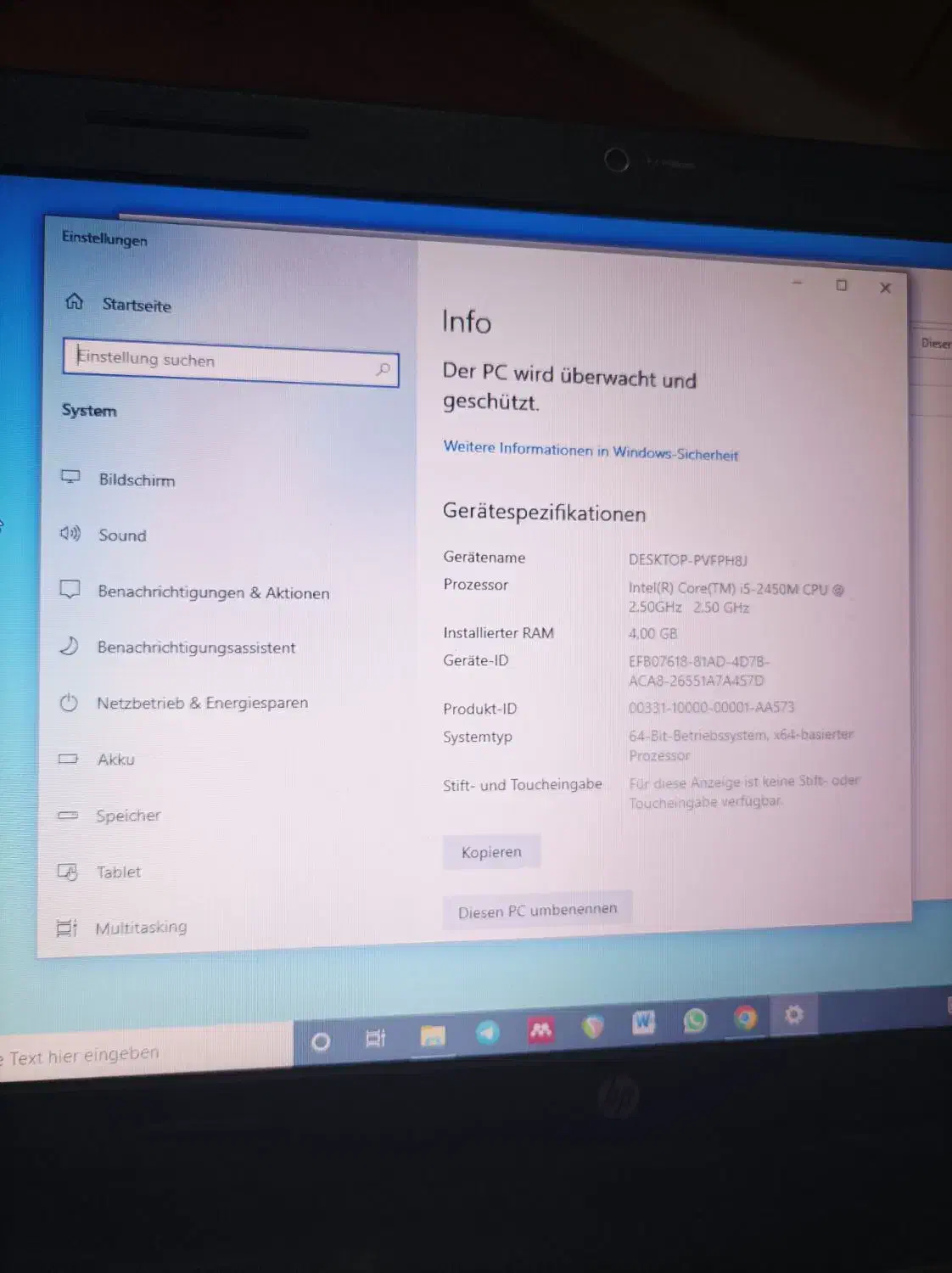
Task: Click Diesen PC umbenennen button
Action: pyautogui.click(x=537, y=911)
